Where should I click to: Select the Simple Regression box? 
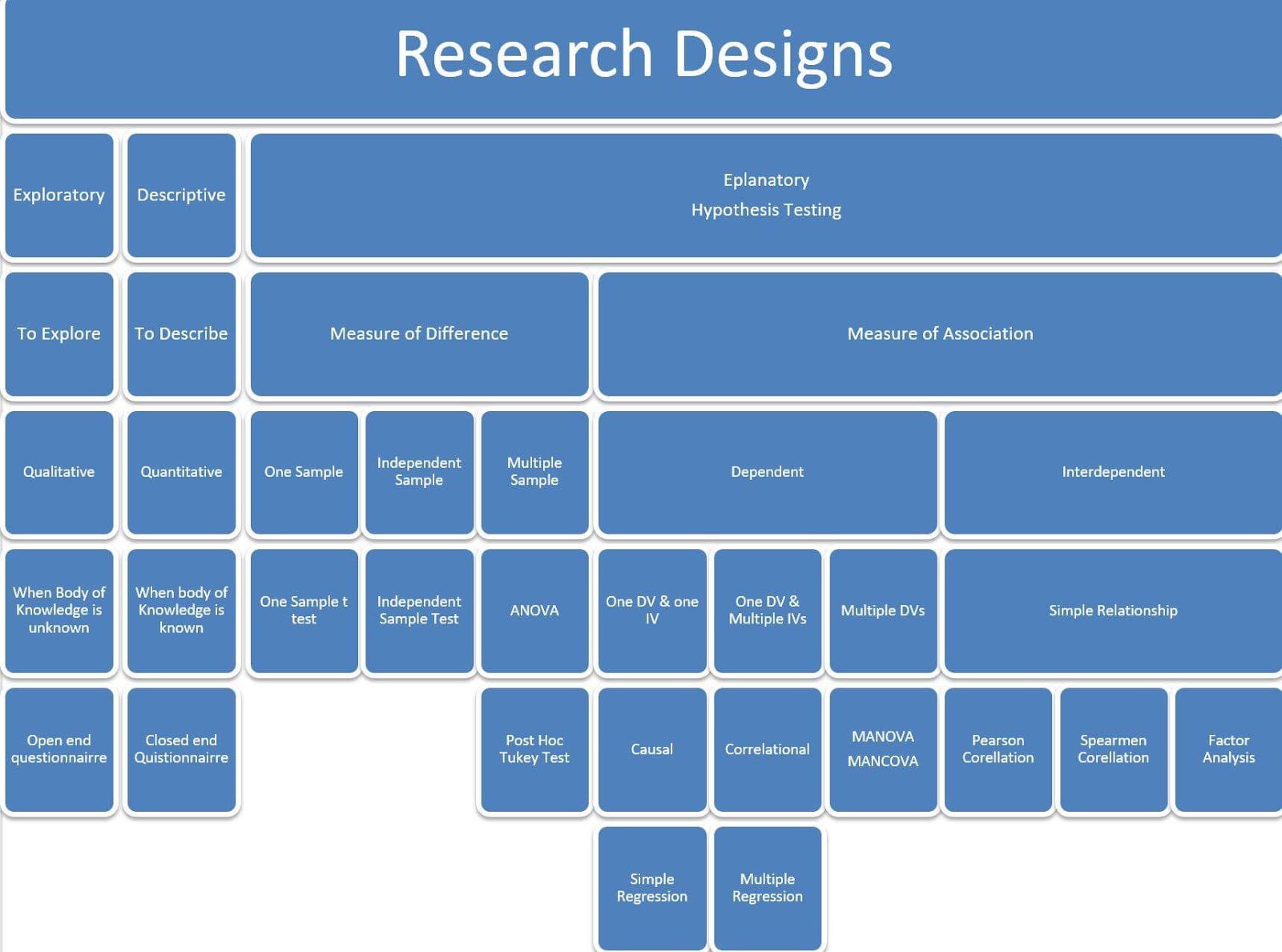[x=651, y=887]
